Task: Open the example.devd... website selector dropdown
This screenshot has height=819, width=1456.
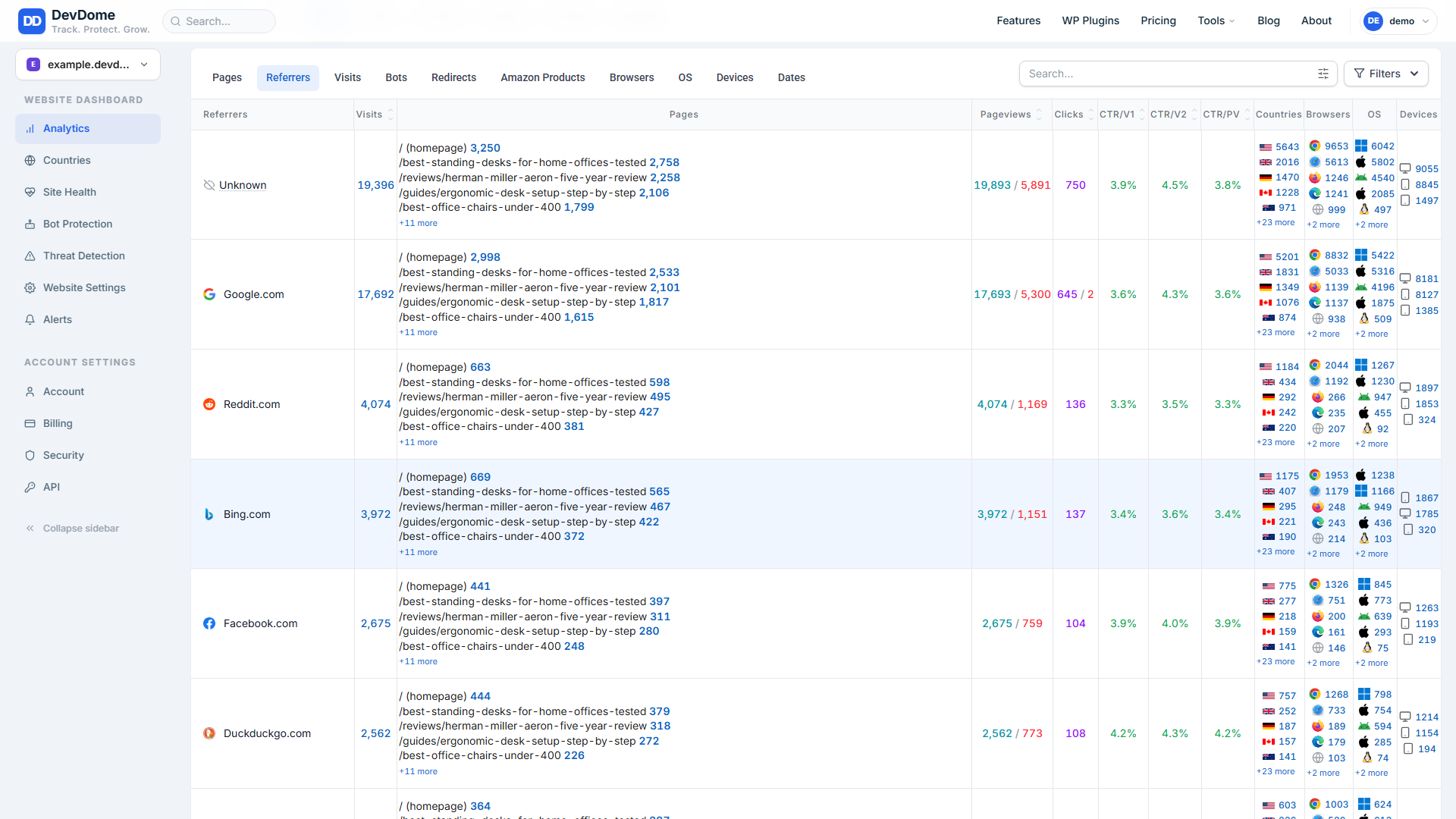Action: (x=88, y=64)
